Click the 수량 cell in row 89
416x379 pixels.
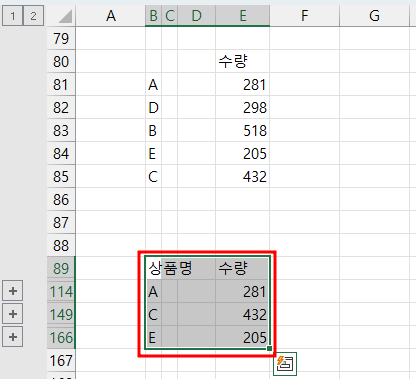(x=243, y=268)
